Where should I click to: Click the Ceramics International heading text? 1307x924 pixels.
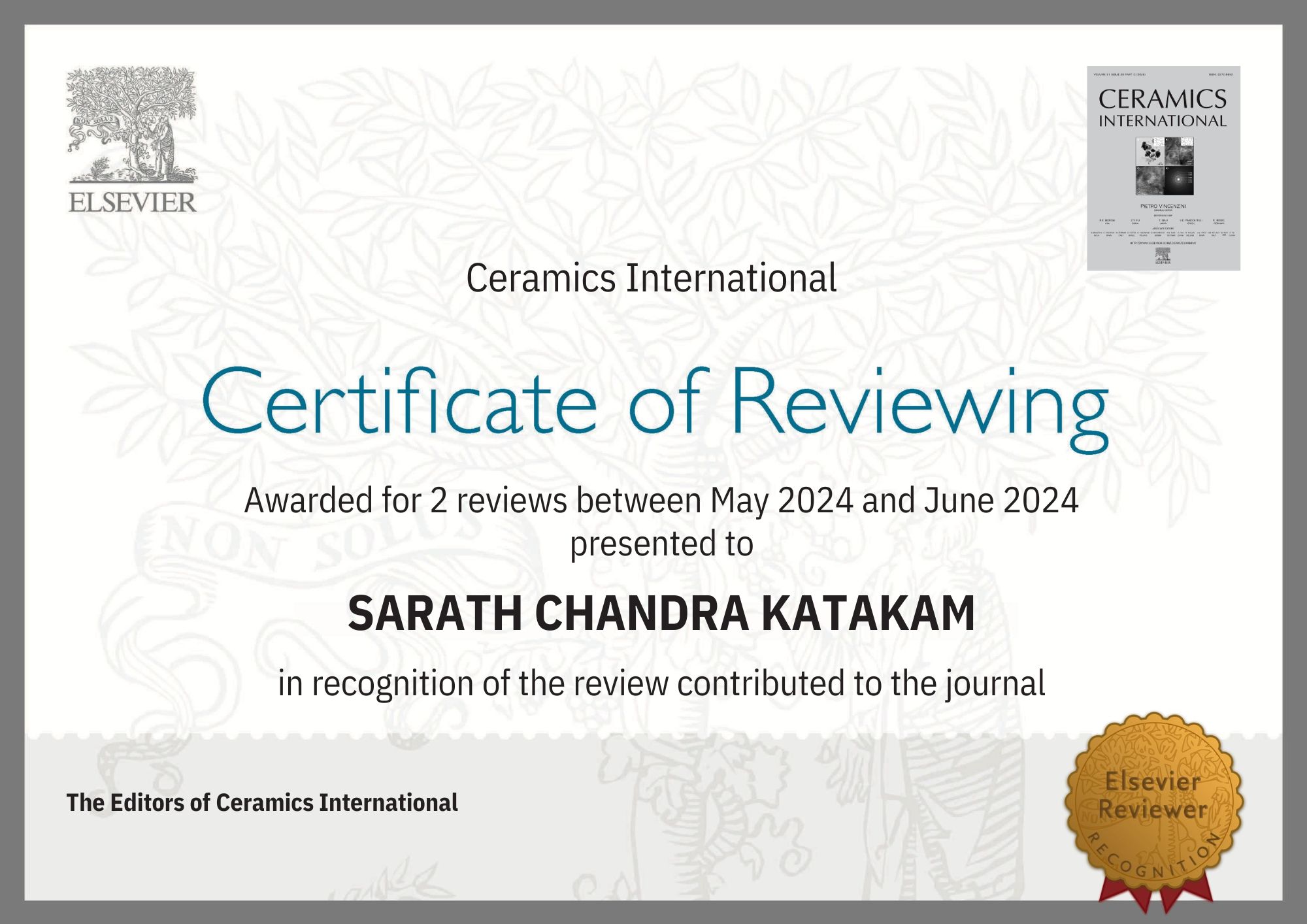pyautogui.click(x=651, y=278)
